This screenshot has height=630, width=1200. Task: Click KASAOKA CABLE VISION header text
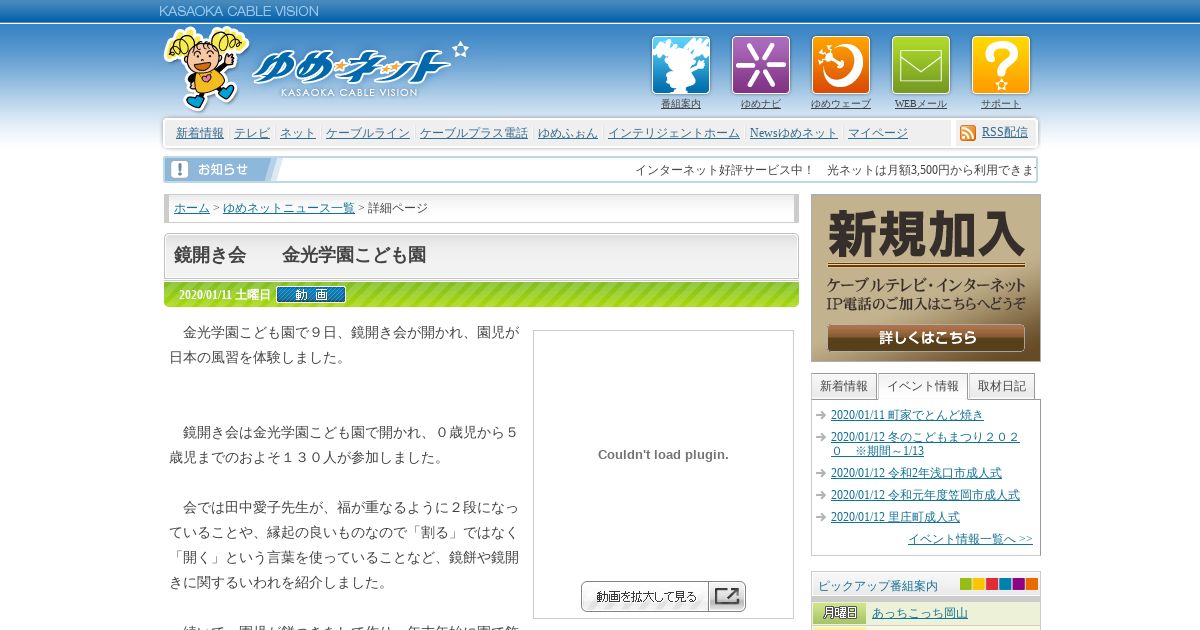[239, 11]
